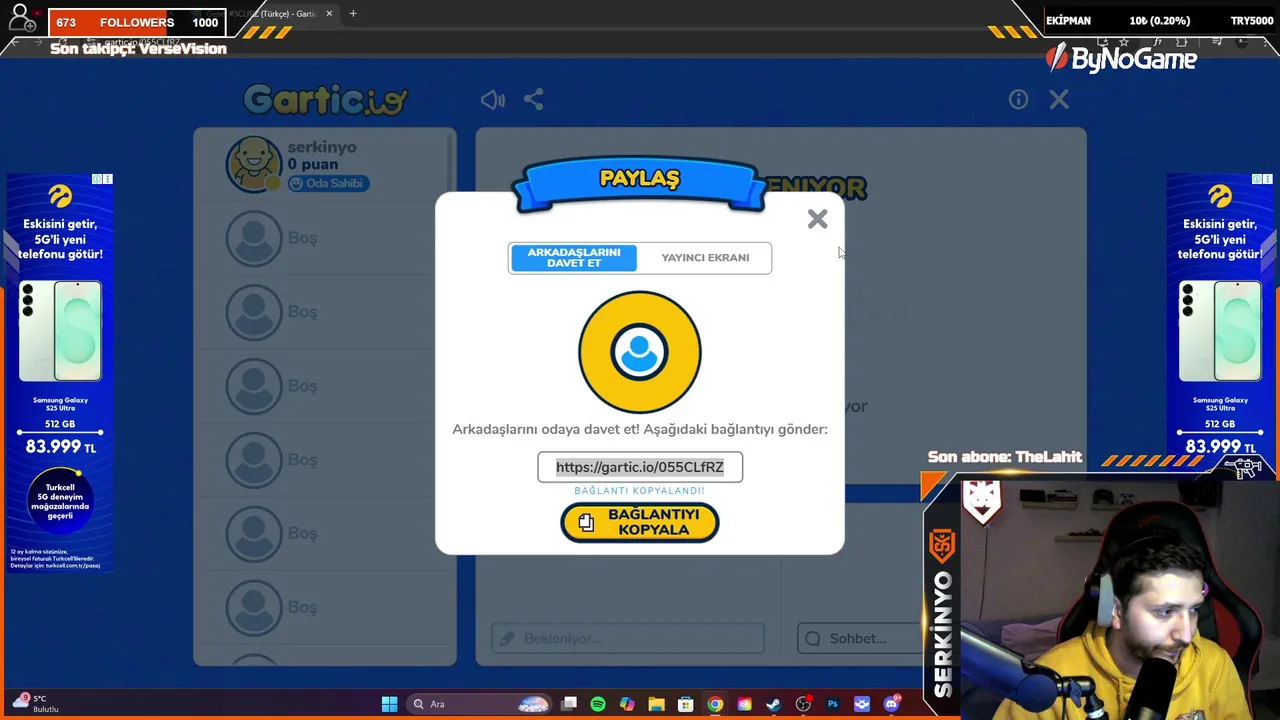The width and height of the screenshot is (1280, 720).
Task: Open OBS Studio from the taskbar
Action: pyautogui.click(x=803, y=704)
